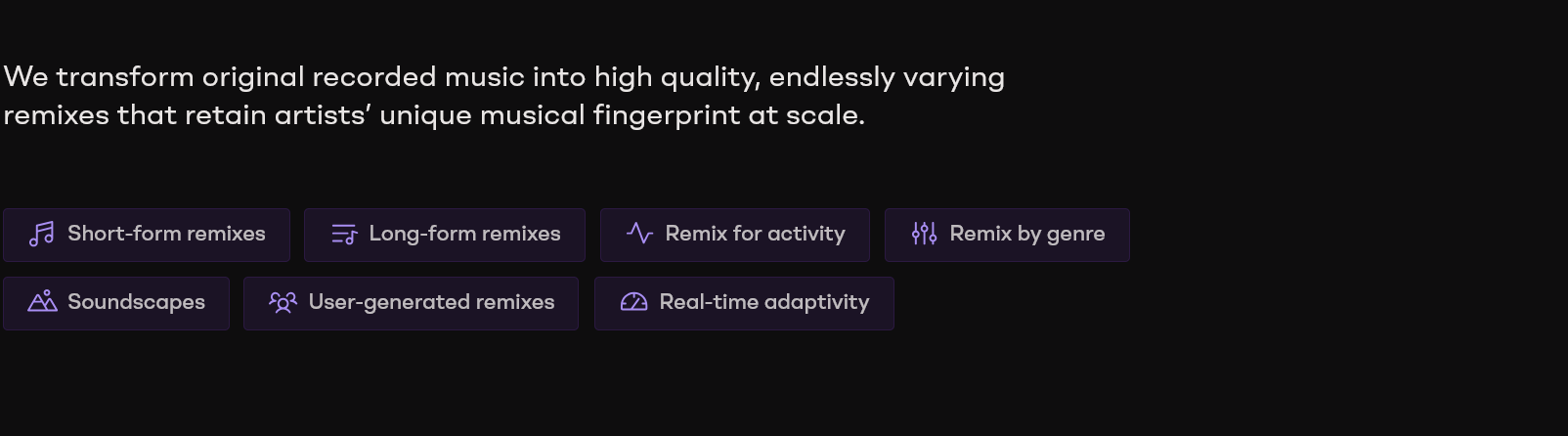Choose the Remix for activity label
Viewport: 1568px width, 436px height.
click(755, 234)
